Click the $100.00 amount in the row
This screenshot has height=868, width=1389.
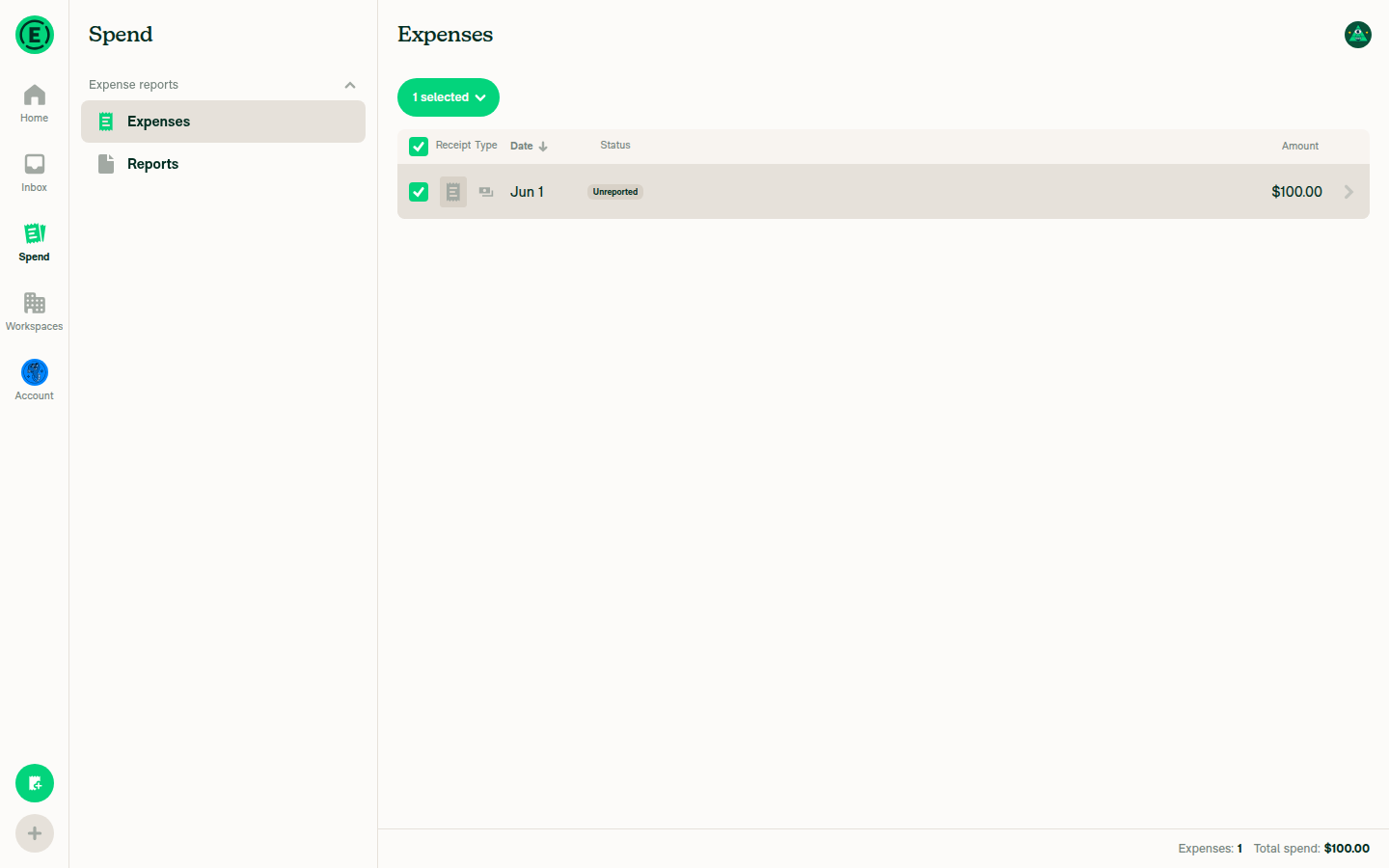pos(1296,192)
